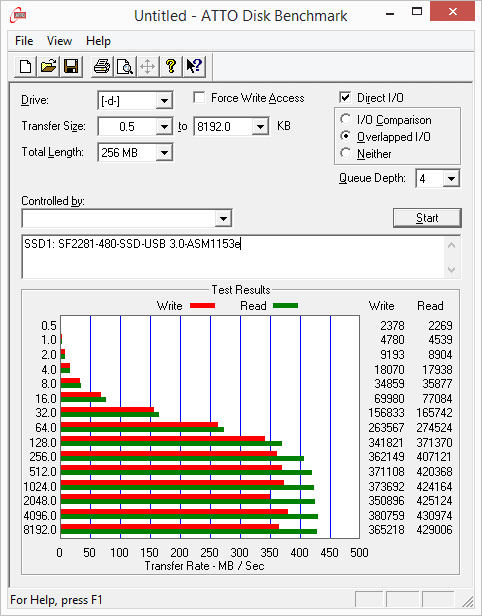Select the Overlapped I/O radio button
The height and width of the screenshot is (616, 482).
click(346, 136)
